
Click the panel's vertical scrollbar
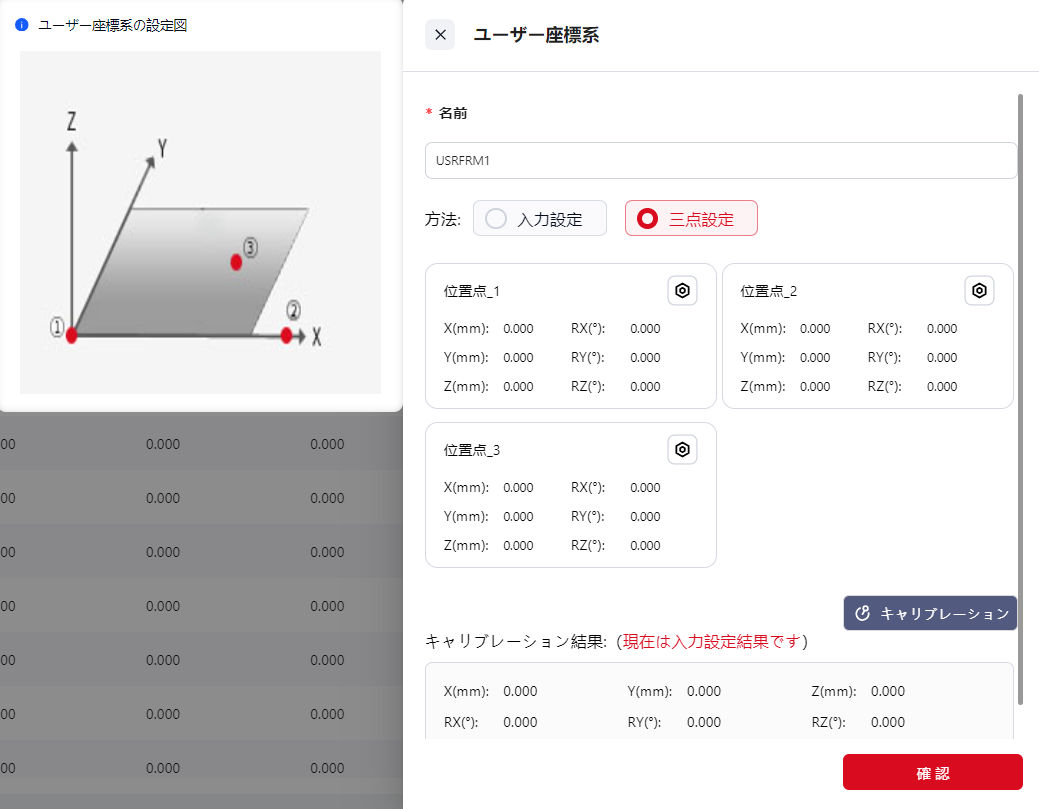tap(1020, 400)
